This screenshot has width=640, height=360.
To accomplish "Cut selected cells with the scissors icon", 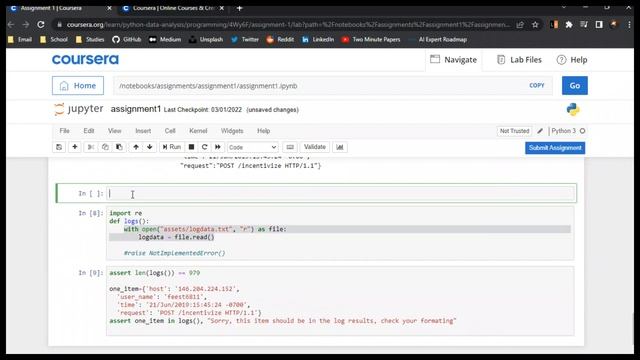I will [91, 147].
